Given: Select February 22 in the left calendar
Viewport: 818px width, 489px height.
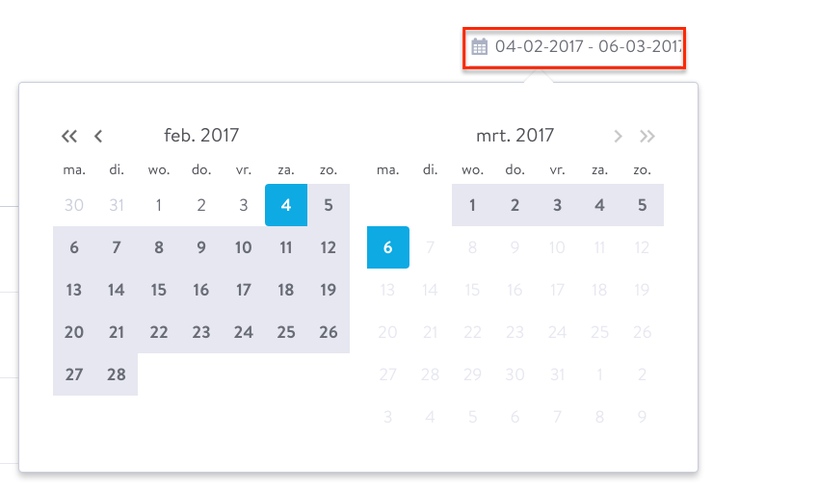Looking at the screenshot, I should pyautogui.click(x=159, y=332).
